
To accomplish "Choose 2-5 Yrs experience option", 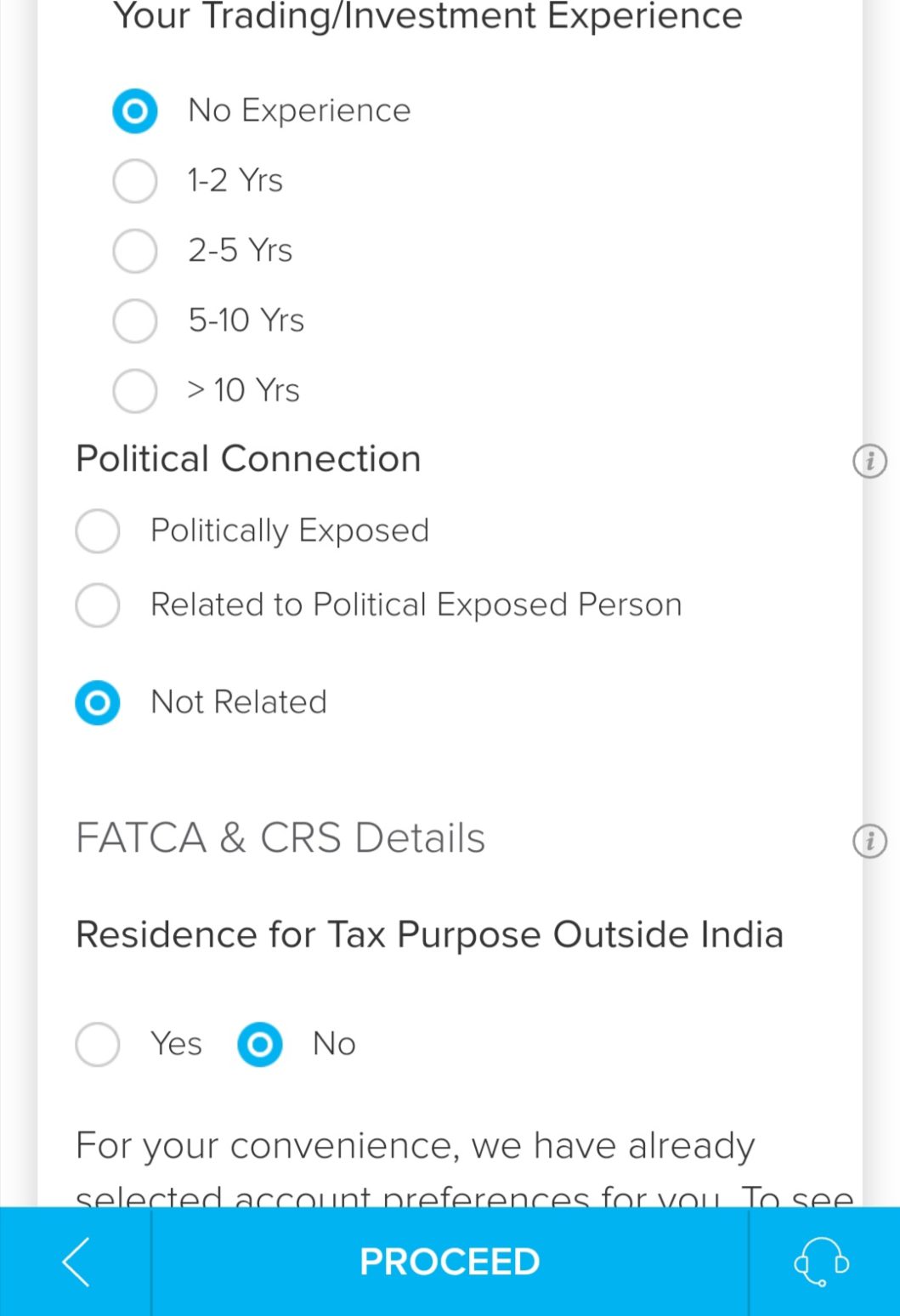I will (x=135, y=251).
